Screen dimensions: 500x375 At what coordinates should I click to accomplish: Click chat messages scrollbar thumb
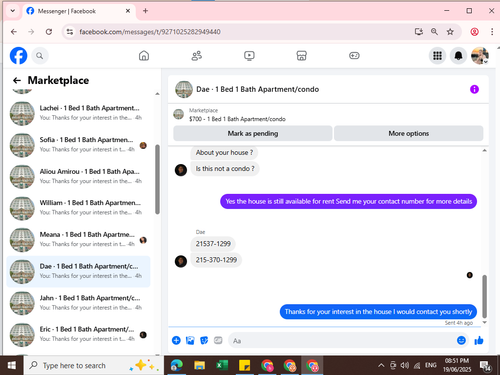point(484,296)
